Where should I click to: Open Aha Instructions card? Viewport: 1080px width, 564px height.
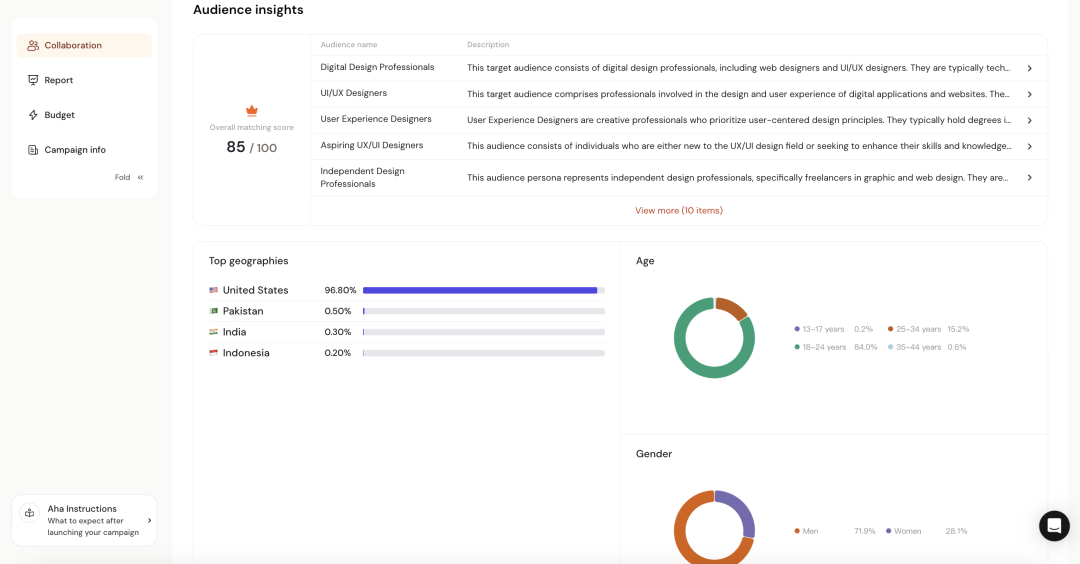tap(84, 520)
